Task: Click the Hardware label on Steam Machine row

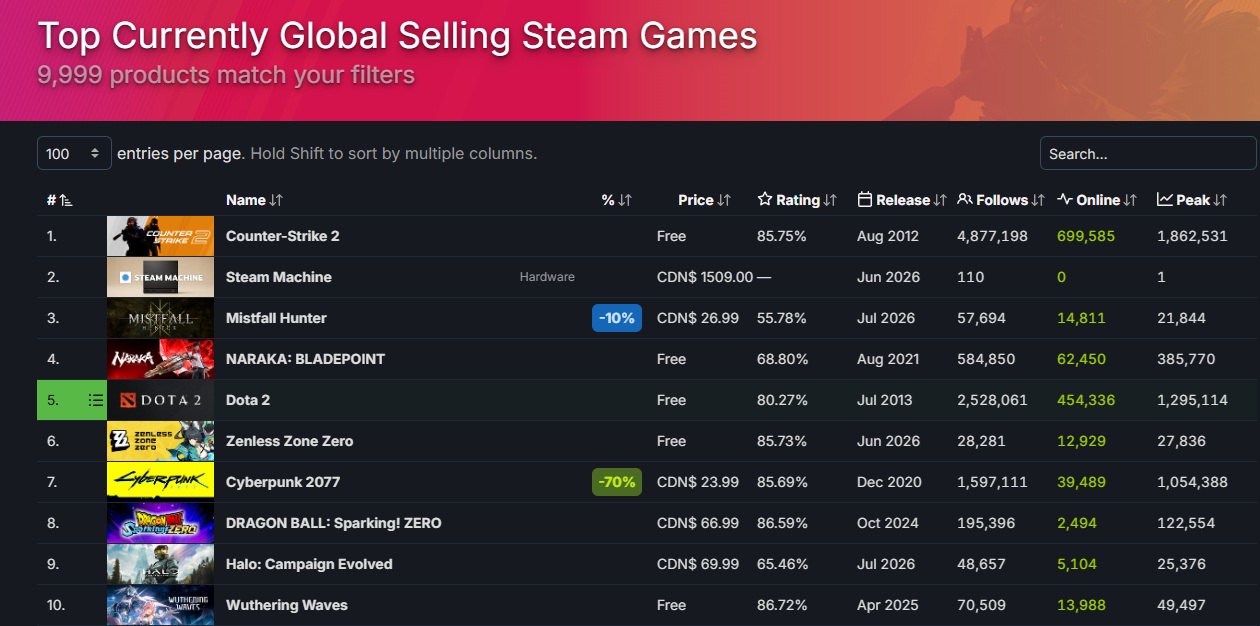Action: point(547,277)
